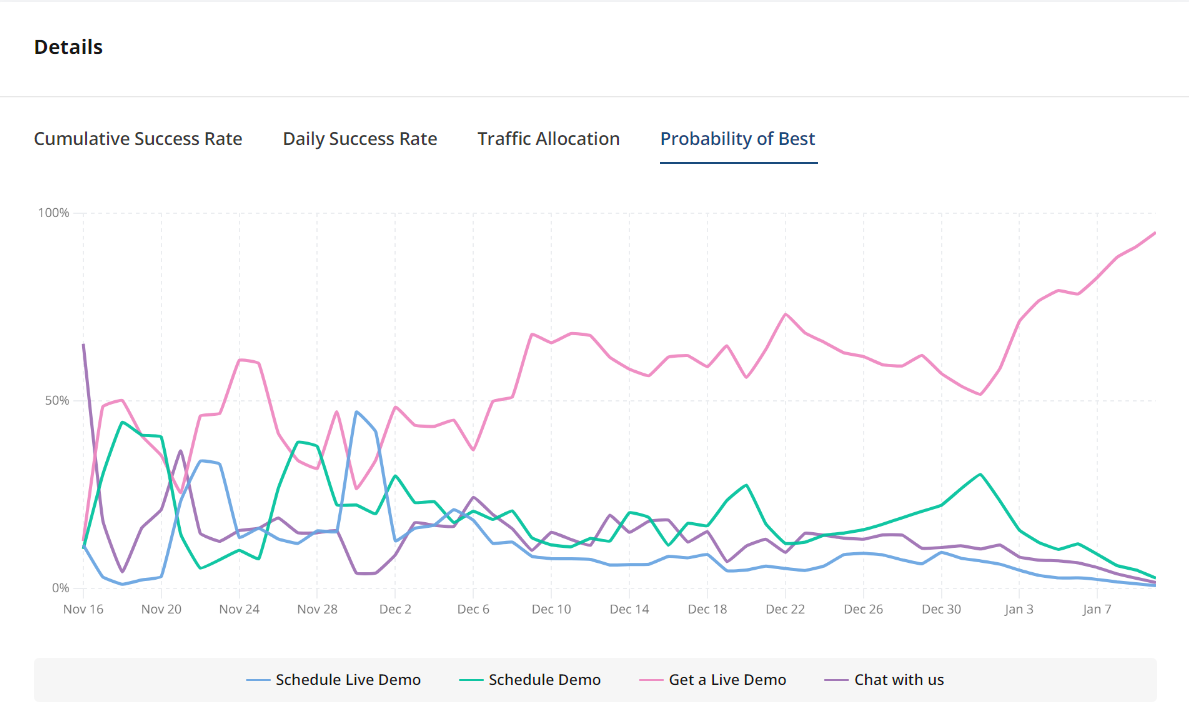Click the Details heading
The width and height of the screenshot is (1189, 725).
[67, 46]
